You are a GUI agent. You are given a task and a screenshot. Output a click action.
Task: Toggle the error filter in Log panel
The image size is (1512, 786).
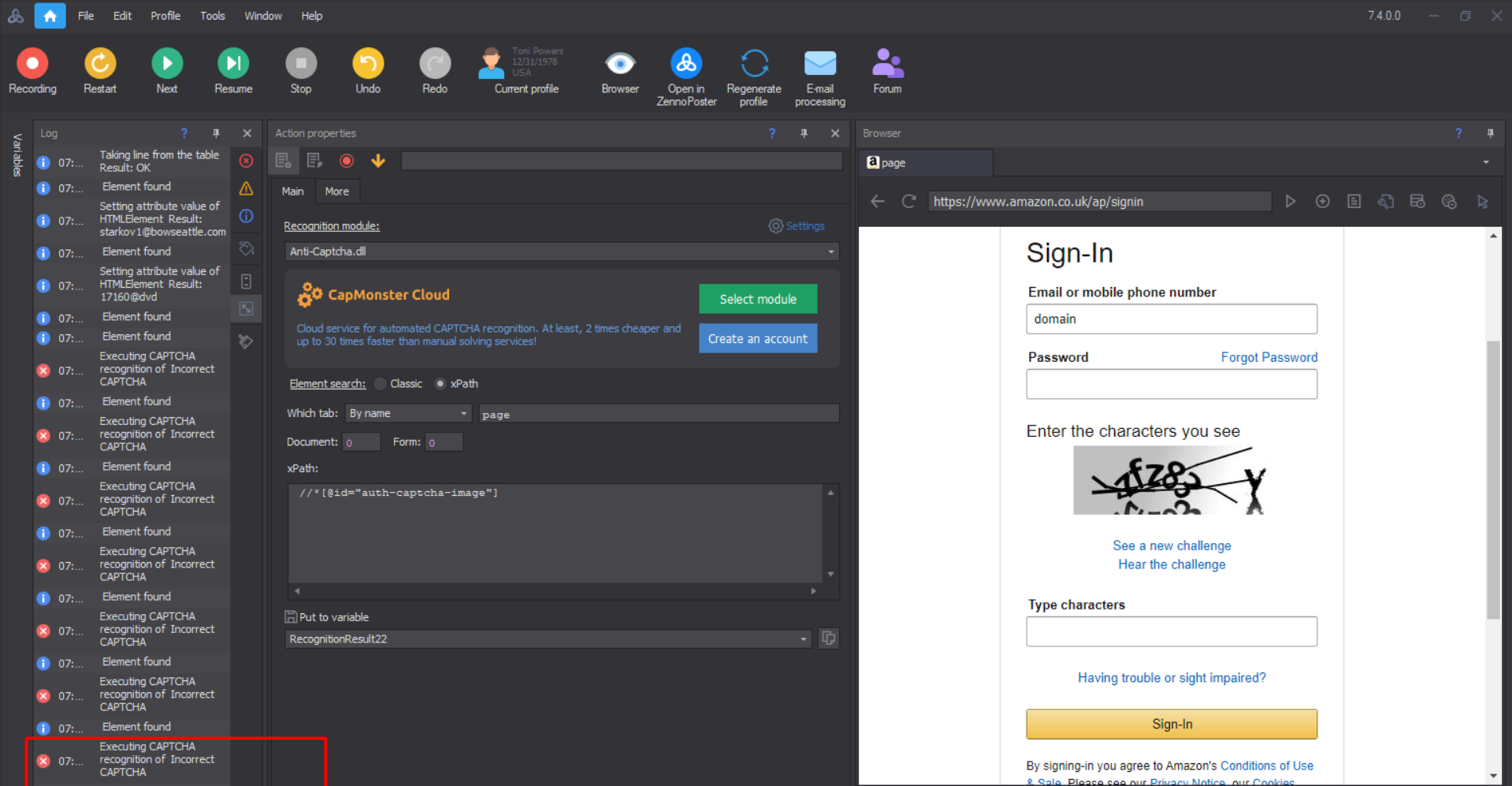(x=247, y=161)
